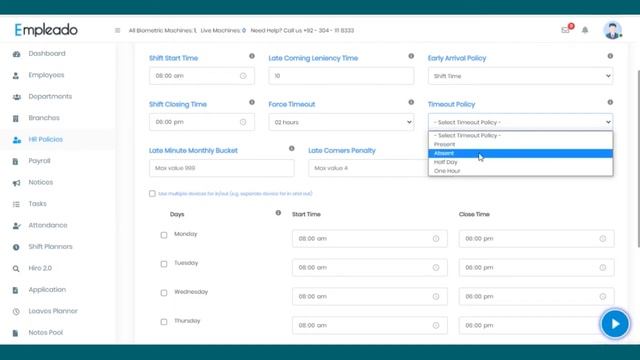Viewport: 640px width, 360px height.
Task: Collapse sidebar using the hamburger menu icon
Action: tap(118, 30)
